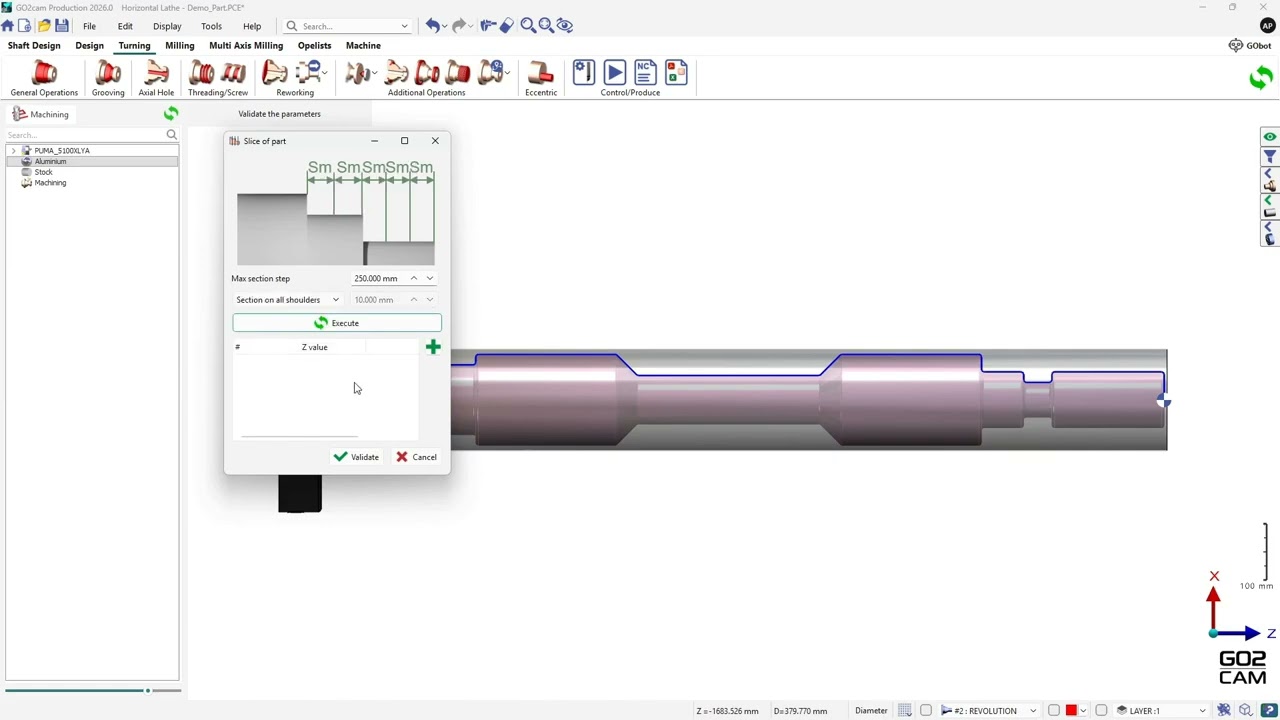Open the workshop documents report icon
The height and width of the screenshot is (720, 1280).
pos(676,72)
